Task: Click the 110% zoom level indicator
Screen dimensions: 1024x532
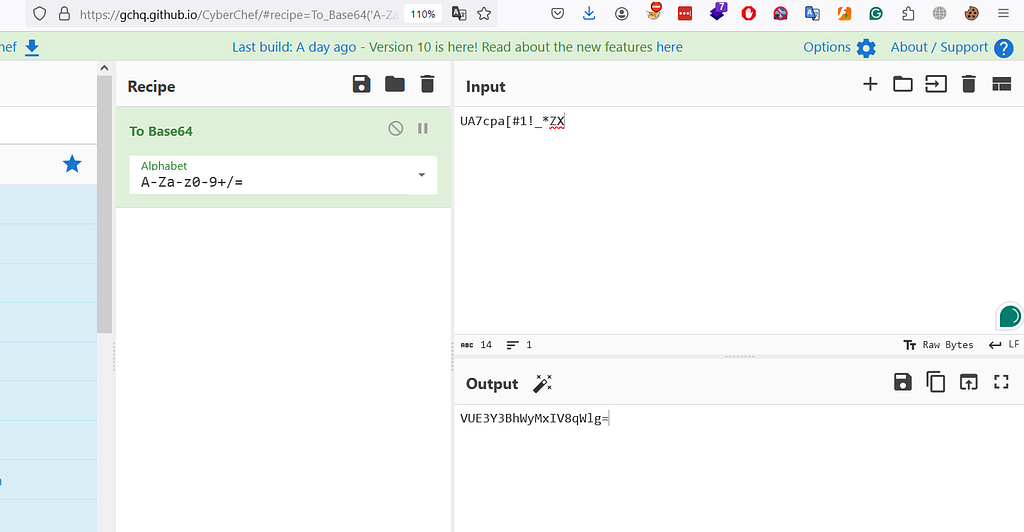Action: pyautogui.click(x=423, y=14)
